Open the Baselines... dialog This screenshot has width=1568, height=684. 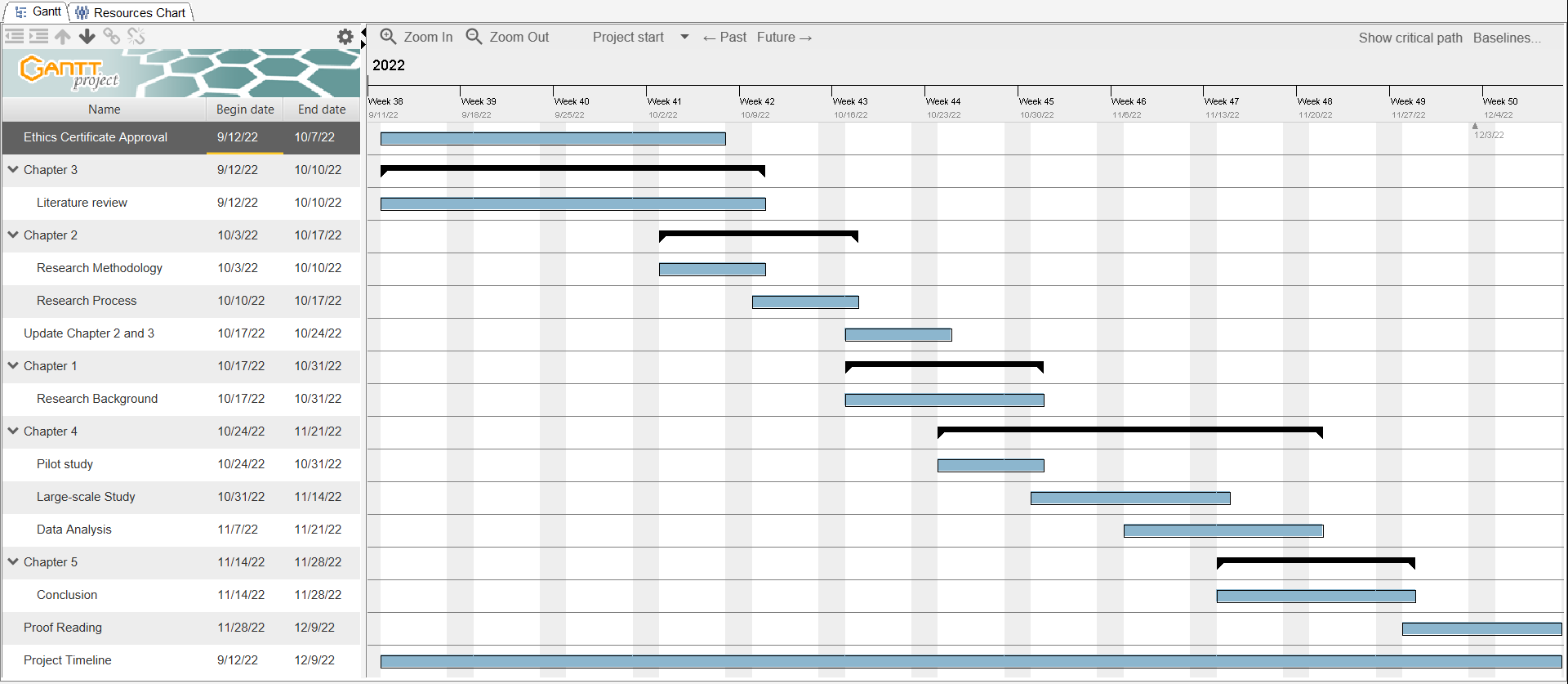point(1507,38)
